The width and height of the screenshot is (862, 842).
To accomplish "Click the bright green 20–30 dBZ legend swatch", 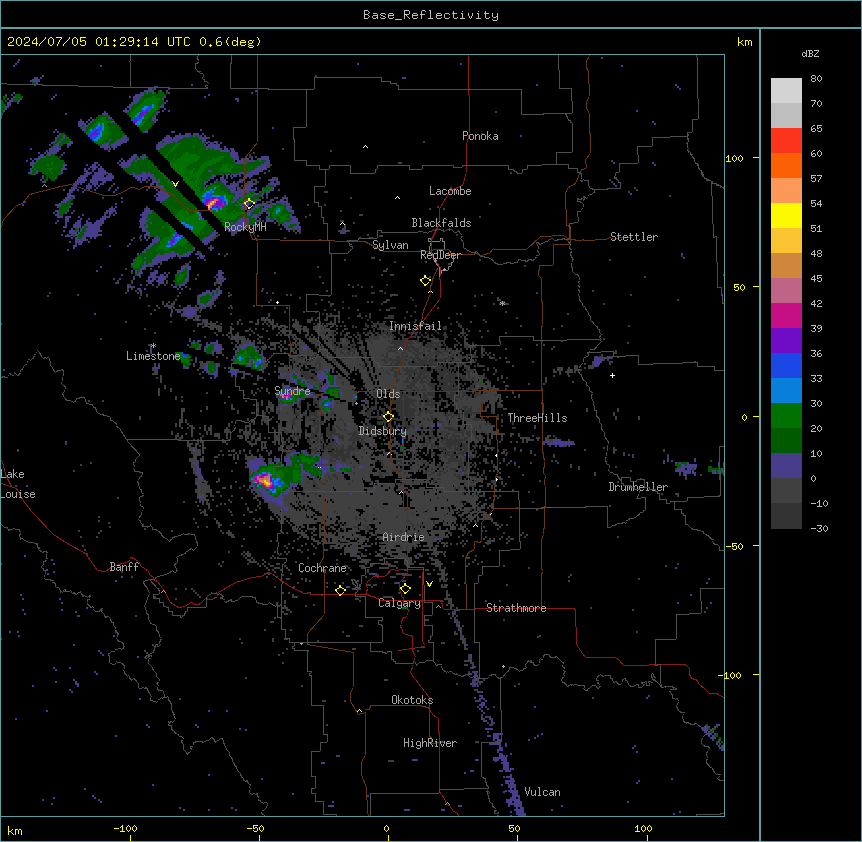I will [786, 416].
